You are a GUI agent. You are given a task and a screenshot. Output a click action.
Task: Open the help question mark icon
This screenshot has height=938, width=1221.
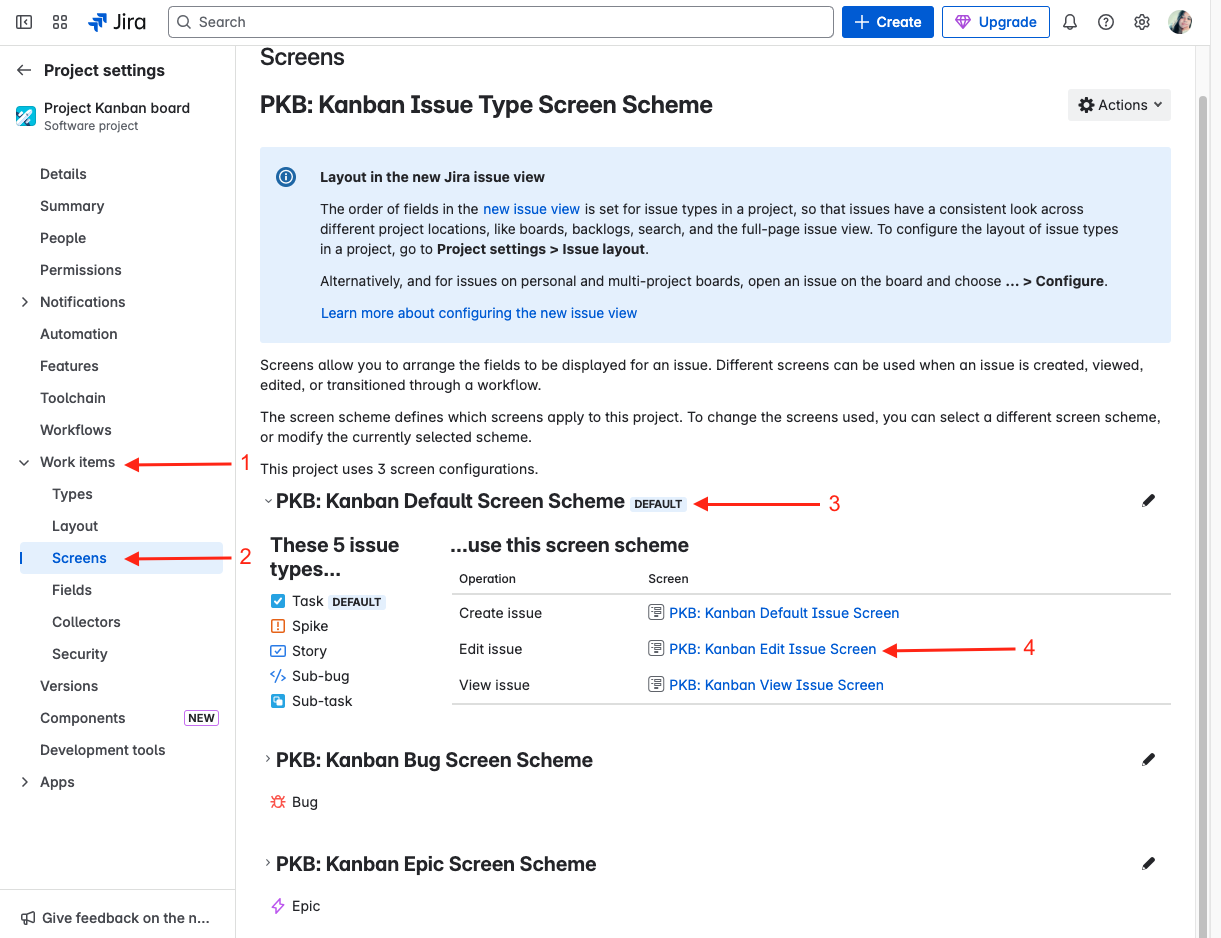click(x=1106, y=22)
